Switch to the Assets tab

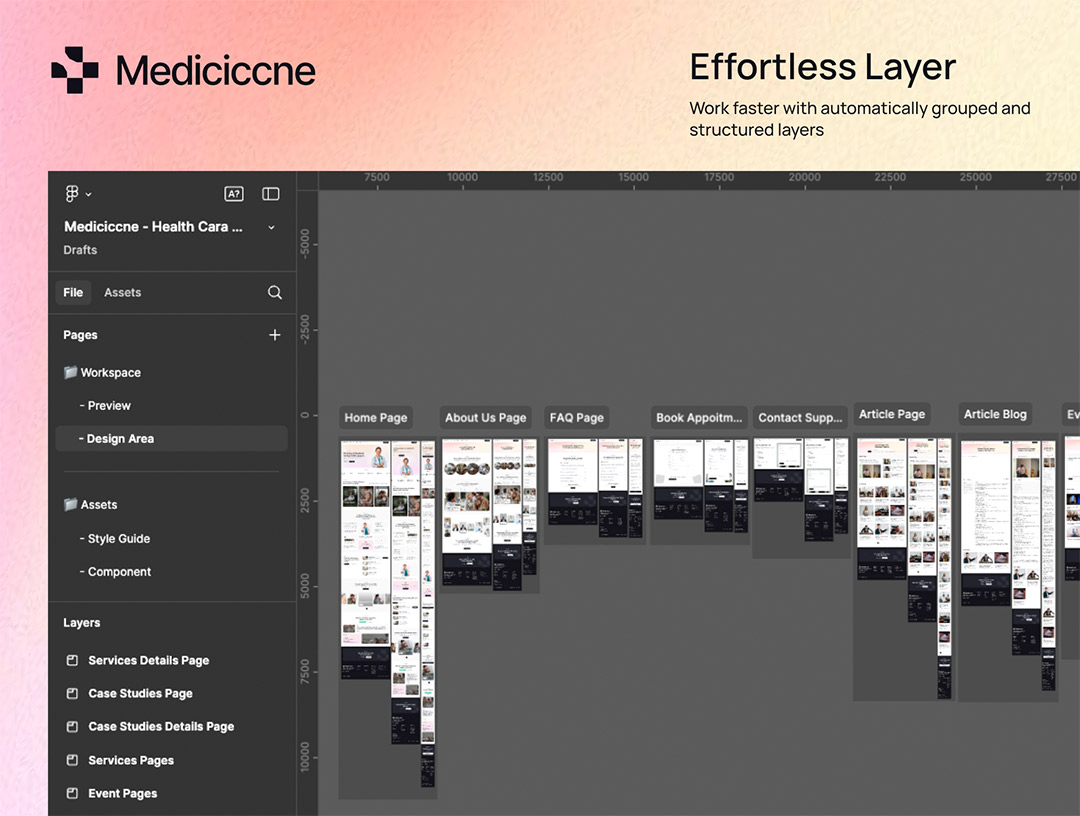(122, 293)
